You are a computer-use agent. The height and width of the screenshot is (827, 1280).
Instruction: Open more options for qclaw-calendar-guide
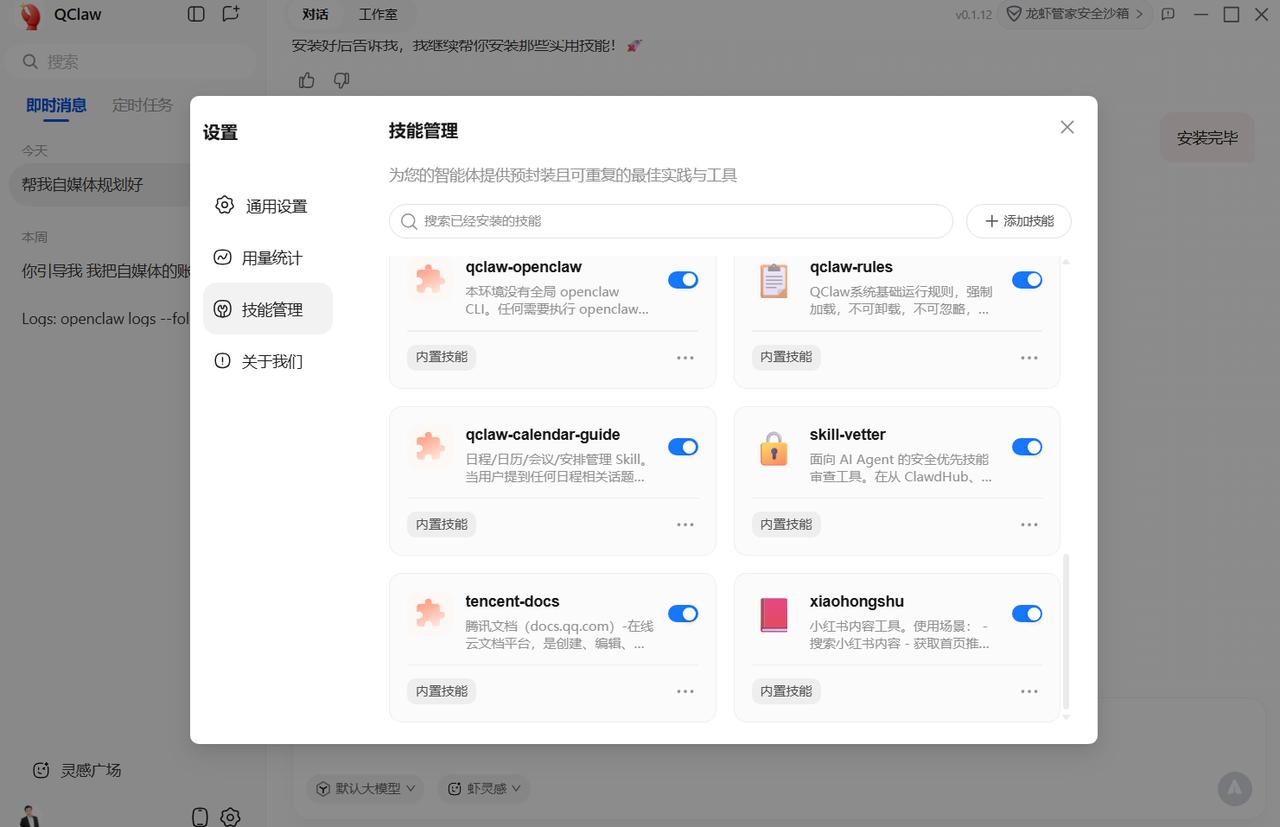685,524
